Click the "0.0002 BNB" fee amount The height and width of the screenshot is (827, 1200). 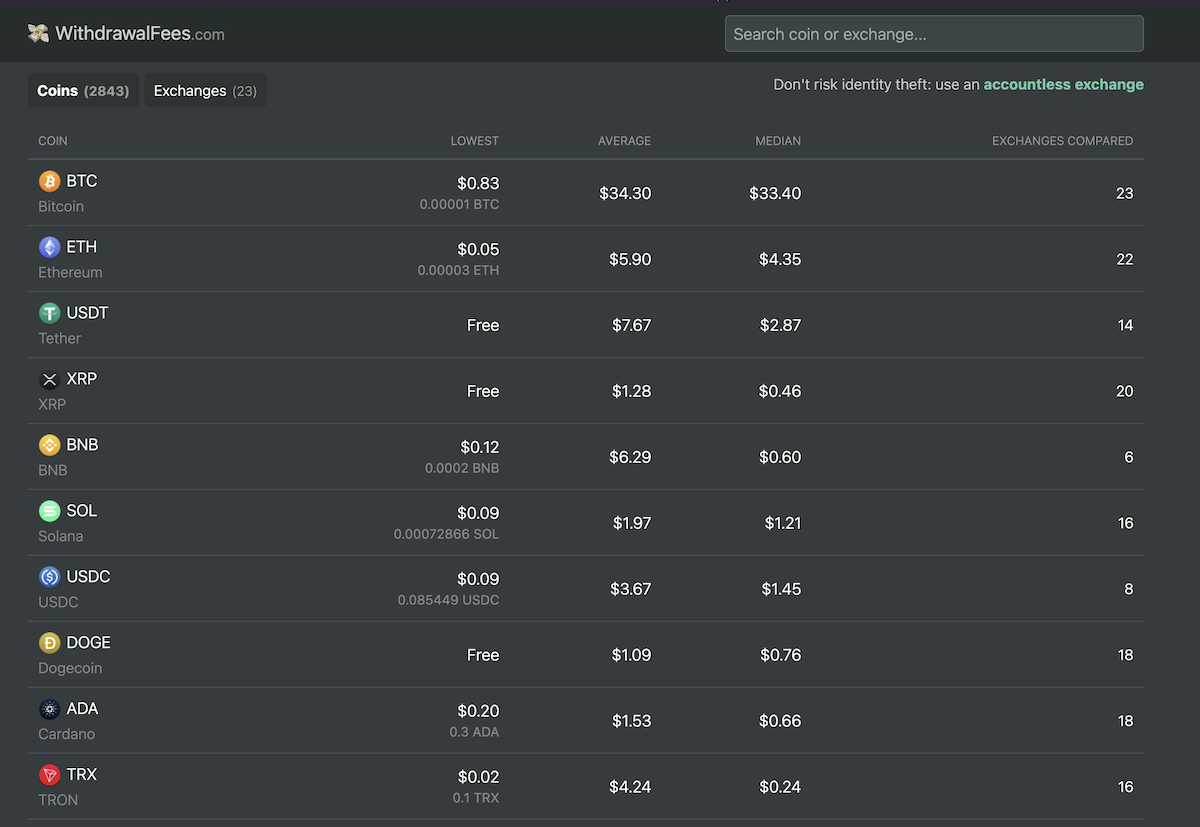(x=462, y=468)
